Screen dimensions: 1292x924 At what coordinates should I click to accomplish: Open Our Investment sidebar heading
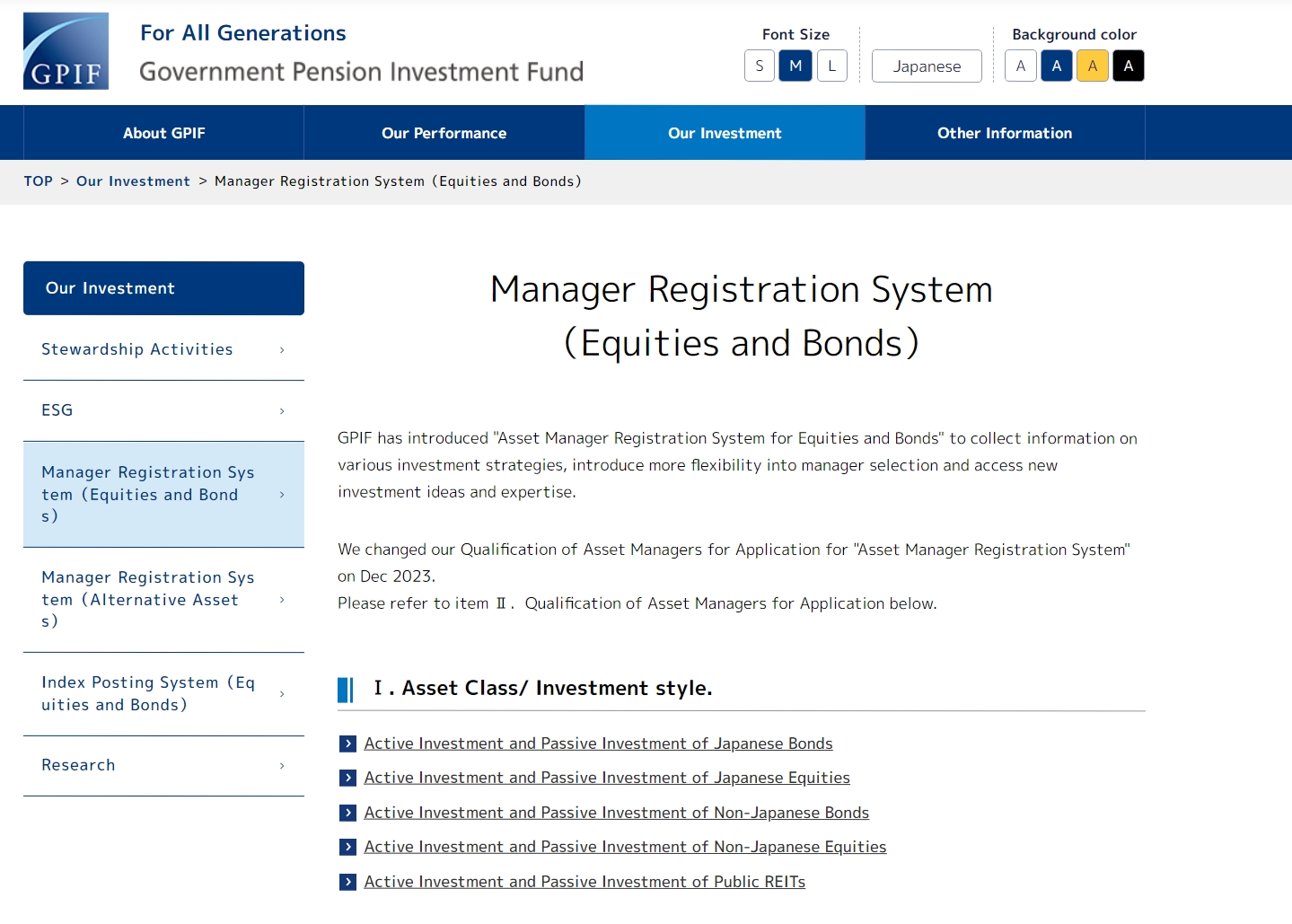tap(163, 288)
